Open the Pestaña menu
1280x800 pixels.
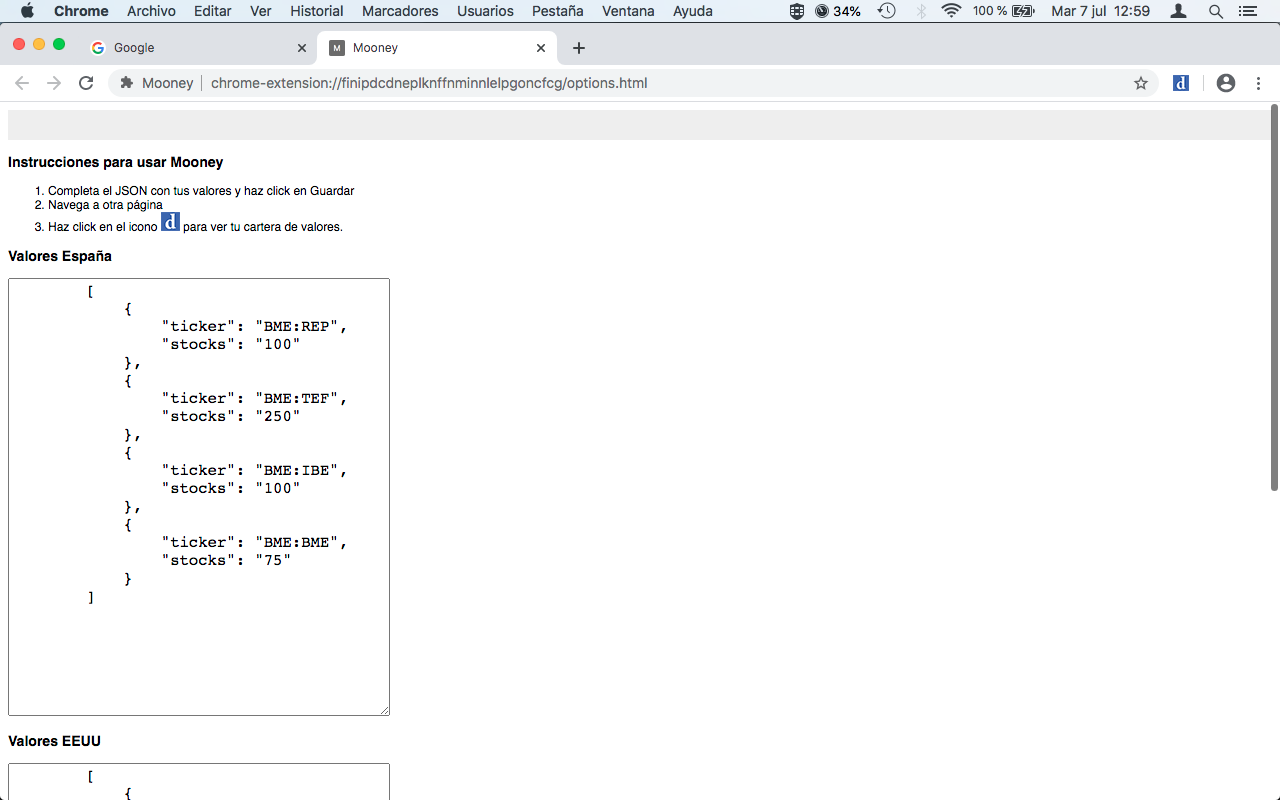(558, 11)
